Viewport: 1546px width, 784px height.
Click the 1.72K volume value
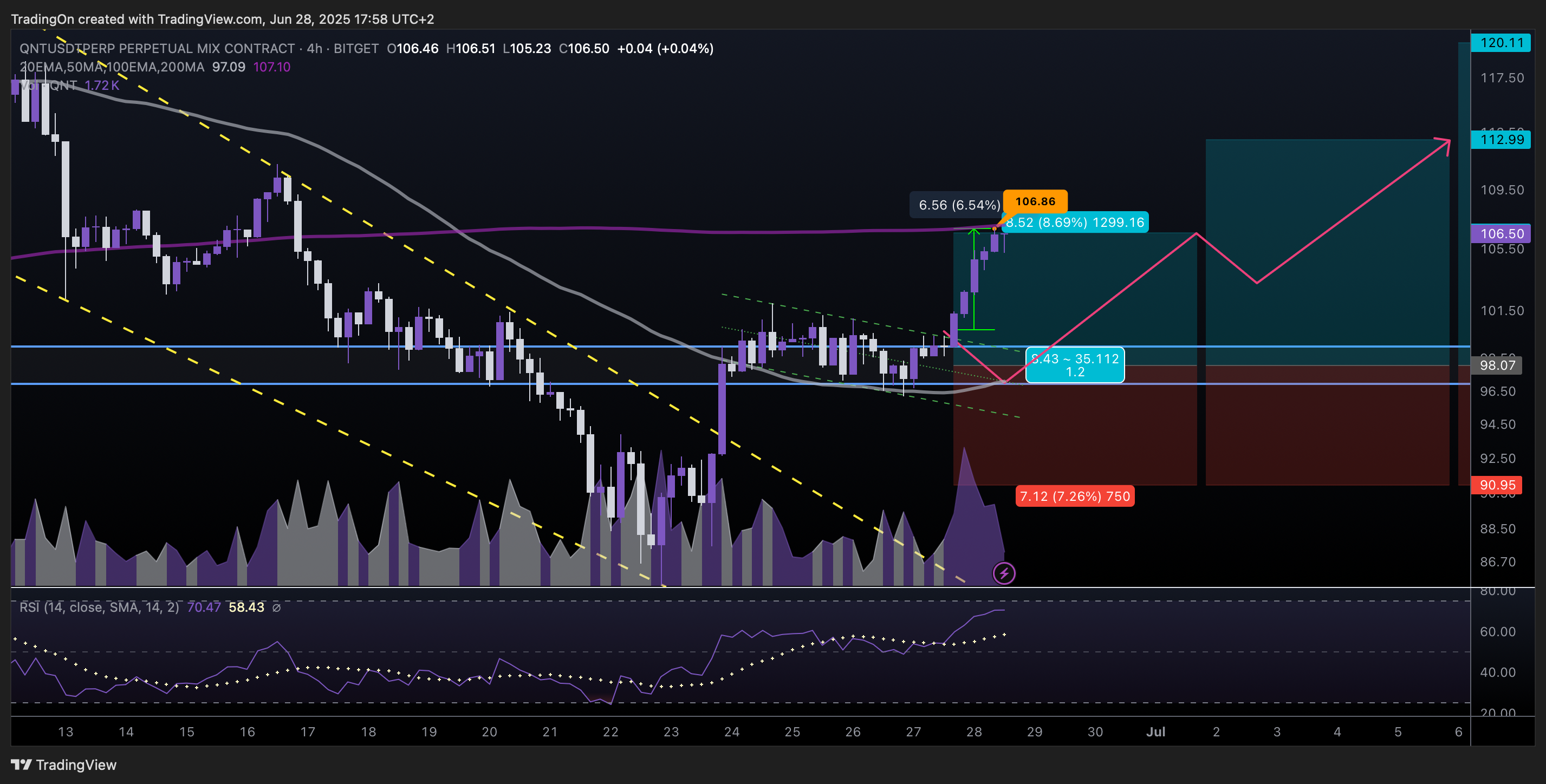pyautogui.click(x=102, y=85)
